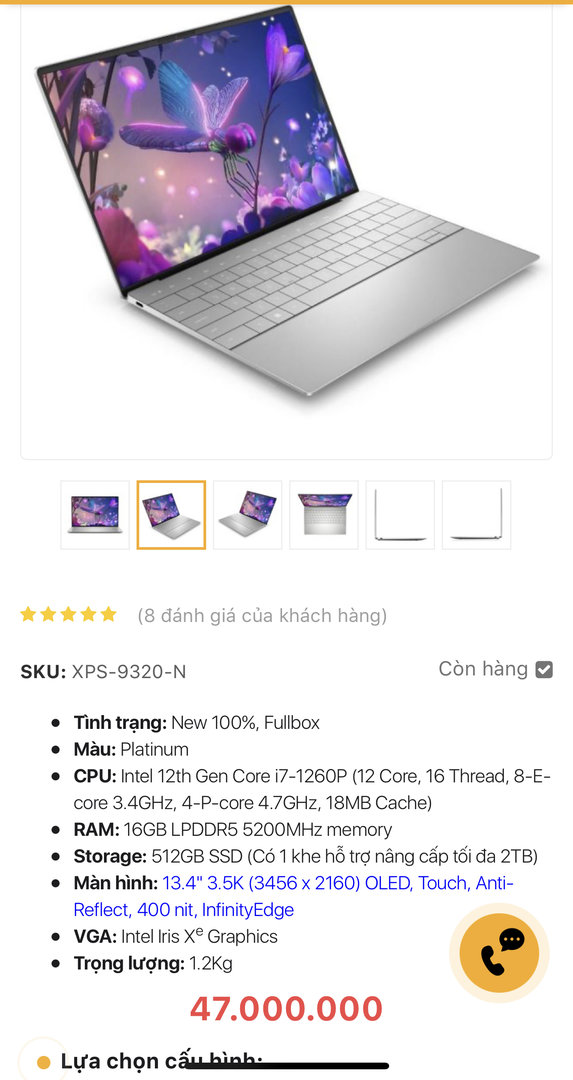Tap the Lựa chọn cấu hình section heading

pos(162,1062)
